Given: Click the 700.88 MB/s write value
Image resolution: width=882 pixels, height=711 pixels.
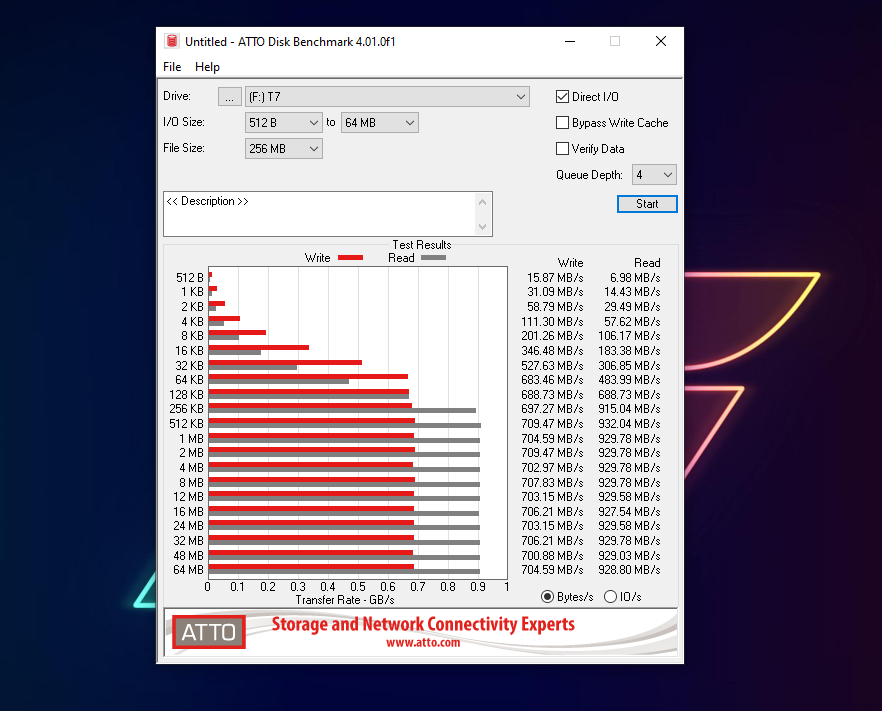Looking at the screenshot, I should [552, 556].
